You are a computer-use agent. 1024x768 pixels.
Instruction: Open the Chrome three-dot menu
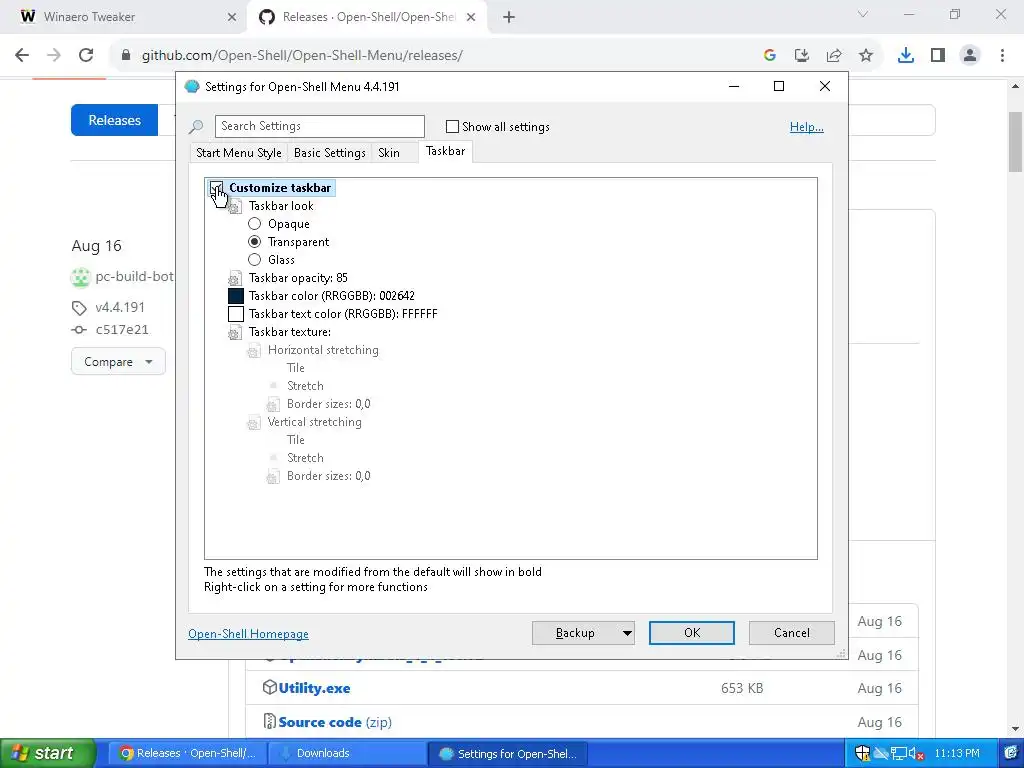[1002, 56]
